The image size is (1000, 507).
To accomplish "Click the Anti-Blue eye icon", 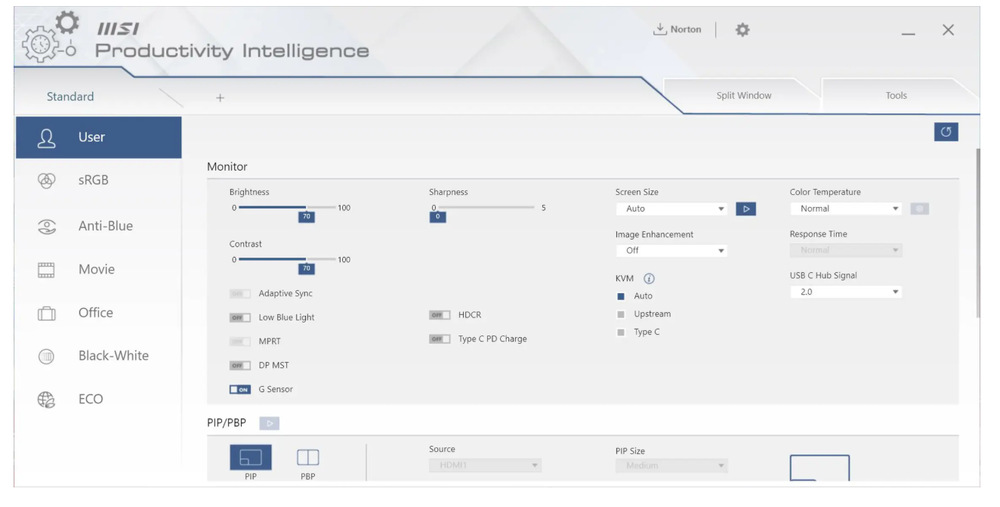I will pos(46,226).
